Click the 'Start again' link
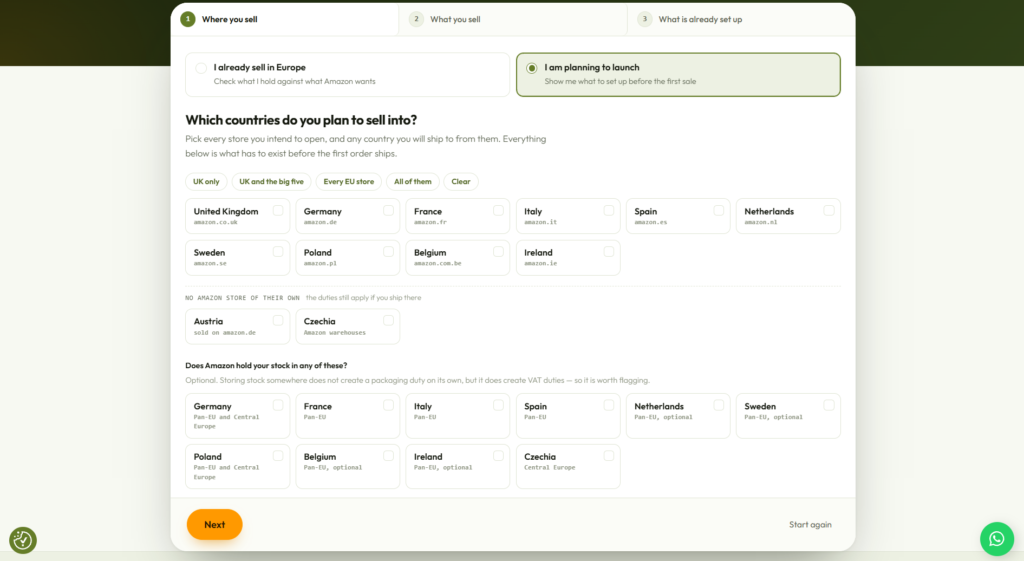 click(x=810, y=524)
